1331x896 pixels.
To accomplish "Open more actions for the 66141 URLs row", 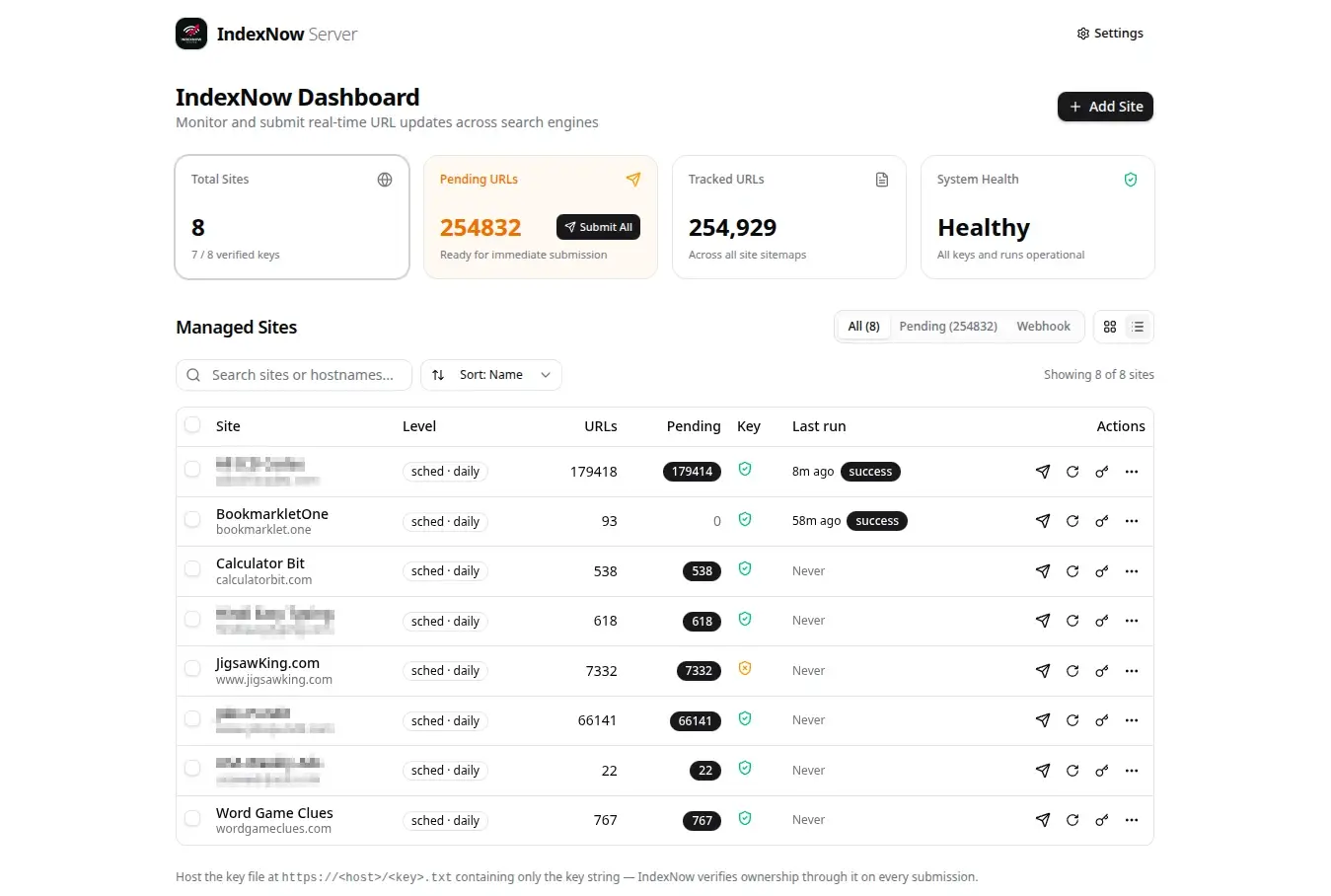I will pos(1132,720).
